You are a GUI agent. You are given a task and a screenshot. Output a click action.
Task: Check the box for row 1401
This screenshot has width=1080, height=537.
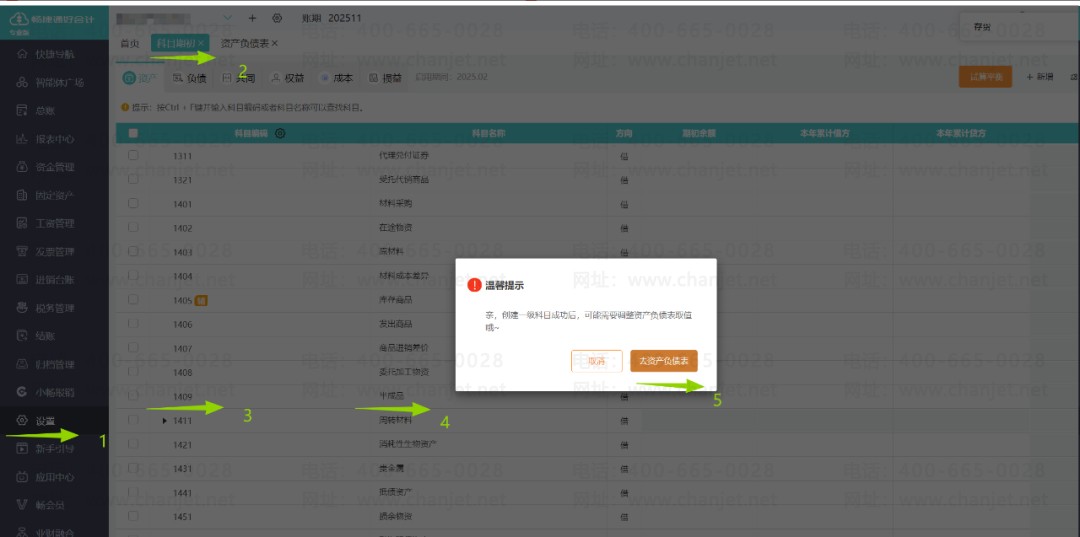pyautogui.click(x=133, y=203)
